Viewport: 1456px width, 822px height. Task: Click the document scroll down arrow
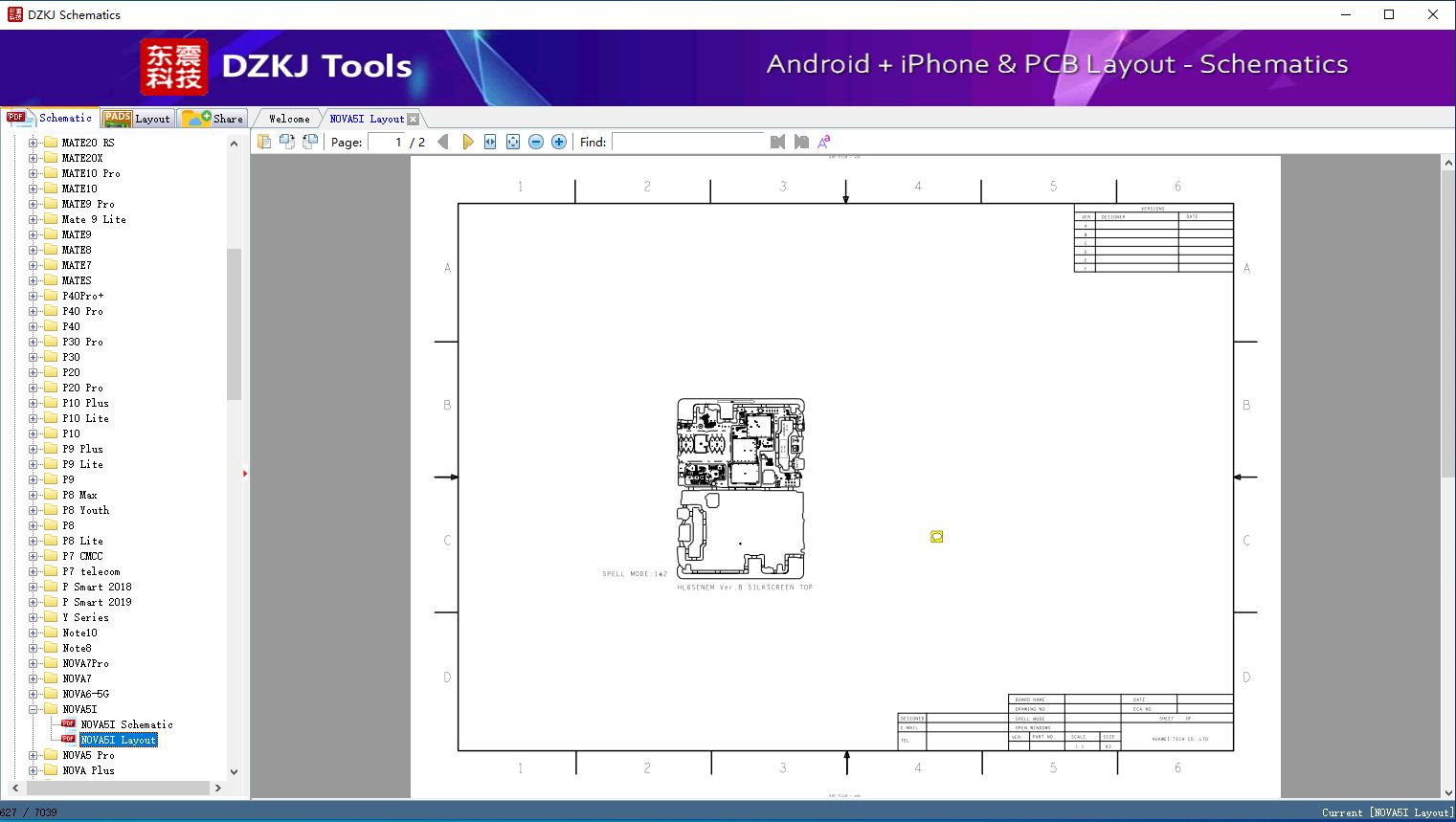click(1447, 790)
